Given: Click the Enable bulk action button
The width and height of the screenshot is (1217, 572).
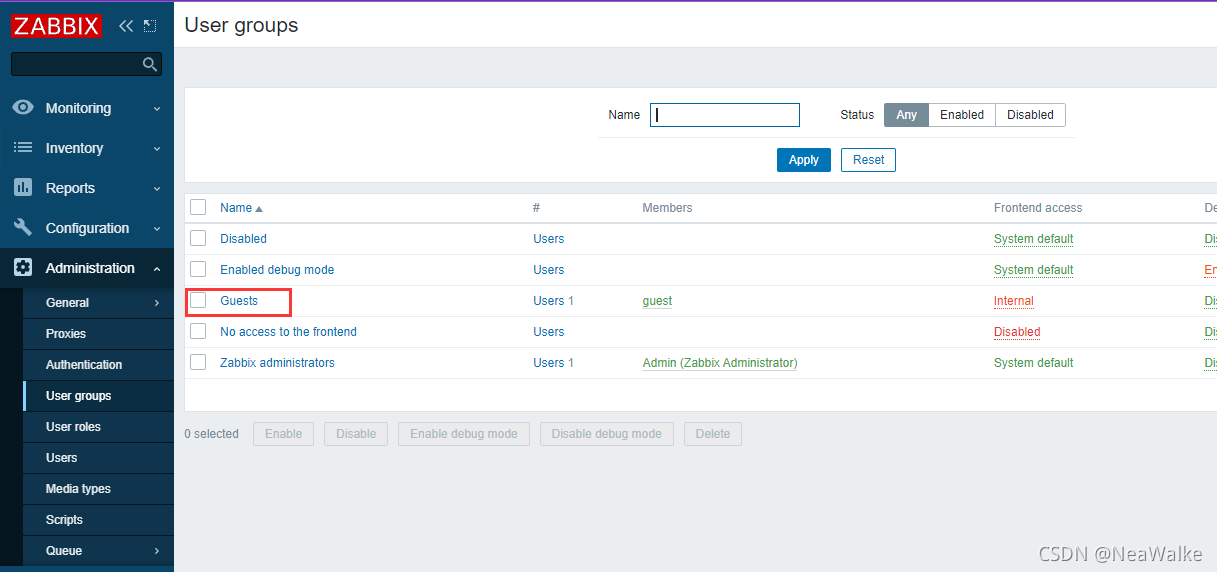Looking at the screenshot, I should (283, 434).
